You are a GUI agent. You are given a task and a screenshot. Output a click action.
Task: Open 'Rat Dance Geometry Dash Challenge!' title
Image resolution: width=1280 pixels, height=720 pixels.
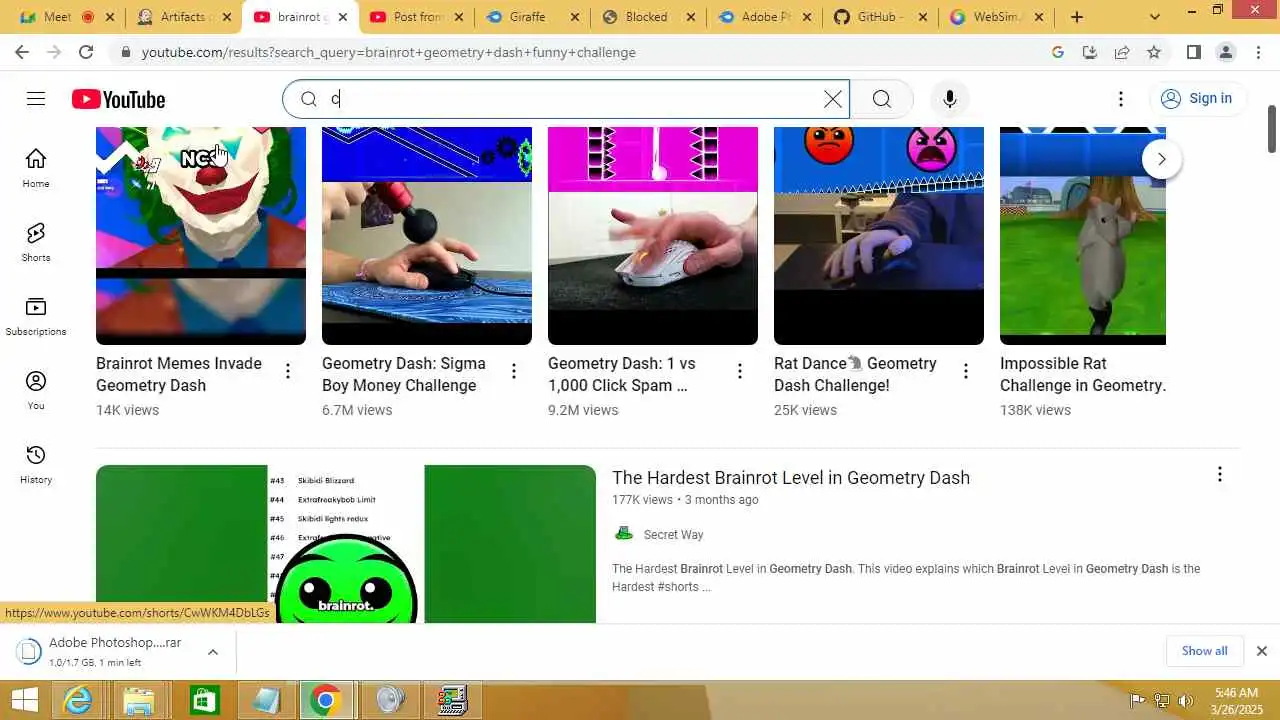[855, 374]
